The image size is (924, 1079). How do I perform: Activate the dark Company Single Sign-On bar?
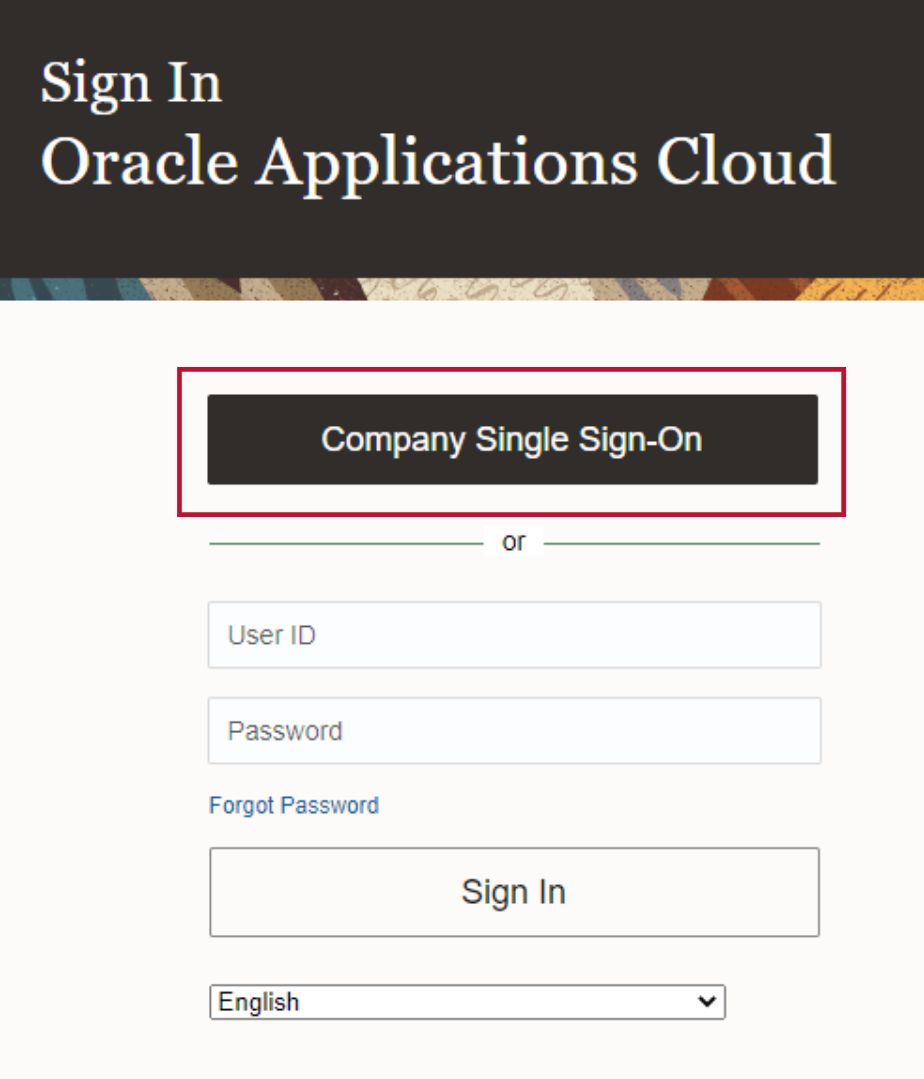tap(511, 439)
